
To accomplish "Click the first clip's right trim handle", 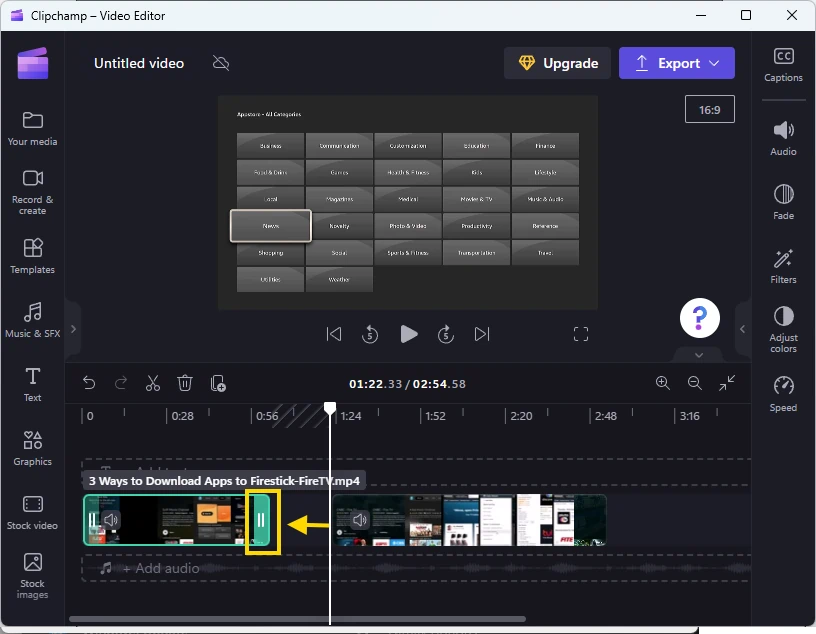I will pyautogui.click(x=261, y=520).
